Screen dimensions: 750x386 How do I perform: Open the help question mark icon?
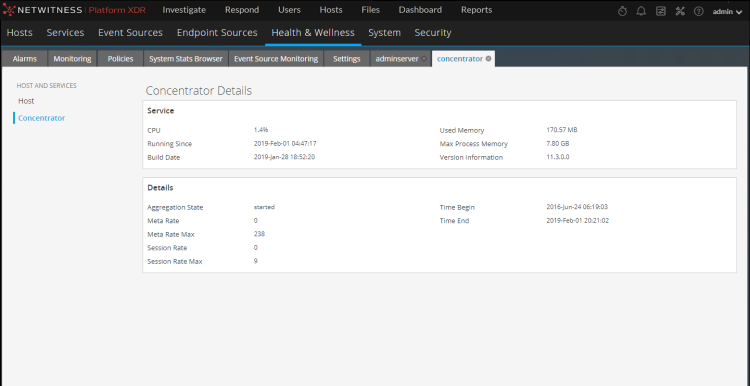pos(699,11)
